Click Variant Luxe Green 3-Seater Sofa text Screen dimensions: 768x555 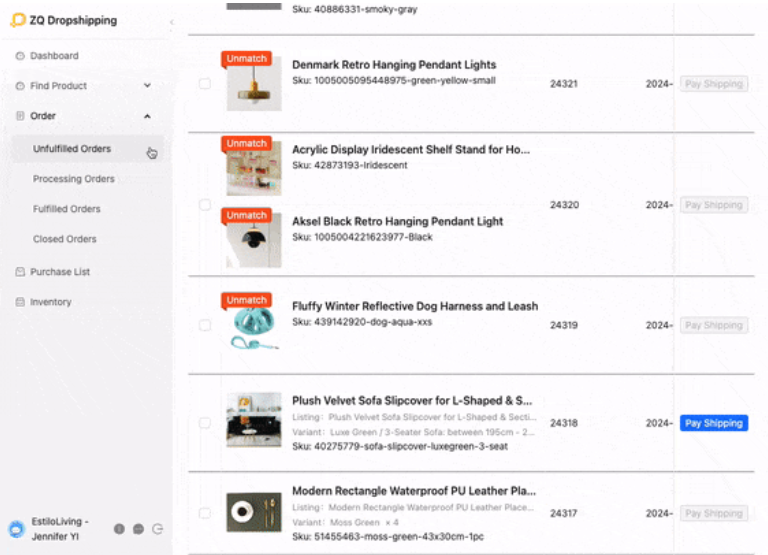tap(413, 432)
